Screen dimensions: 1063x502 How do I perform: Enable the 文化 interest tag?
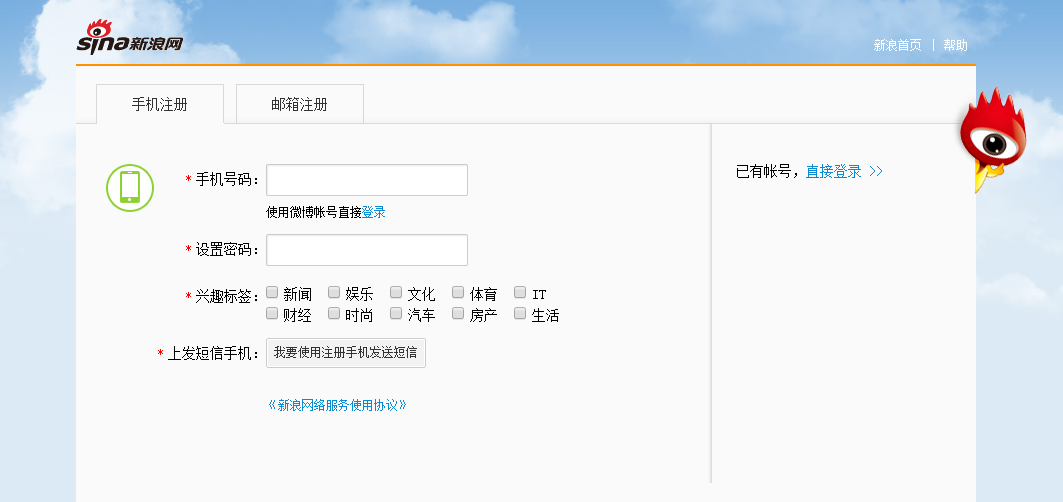click(396, 293)
